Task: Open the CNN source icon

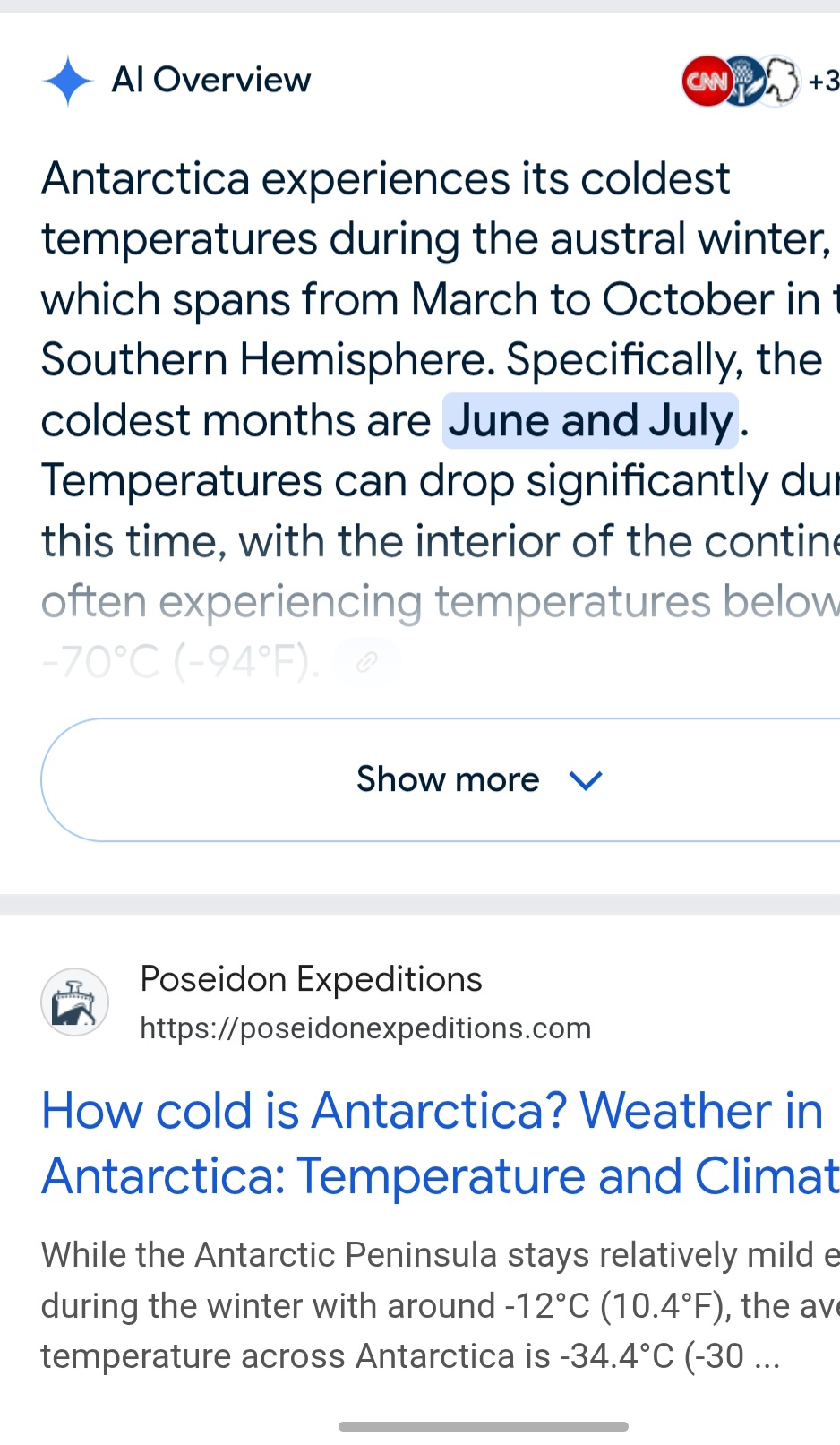Action: (706, 81)
